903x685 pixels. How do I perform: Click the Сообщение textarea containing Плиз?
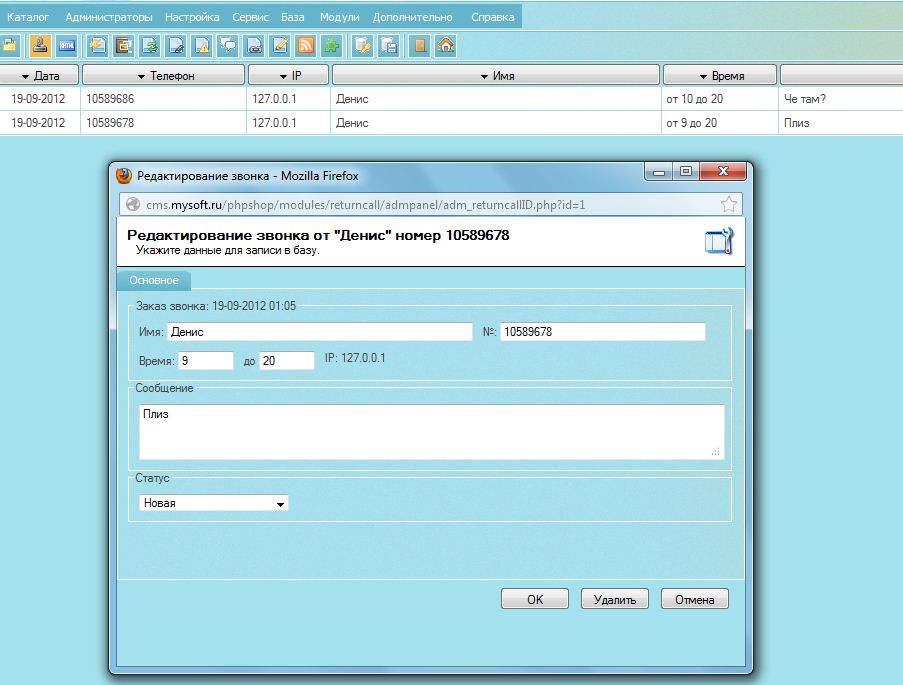431,432
